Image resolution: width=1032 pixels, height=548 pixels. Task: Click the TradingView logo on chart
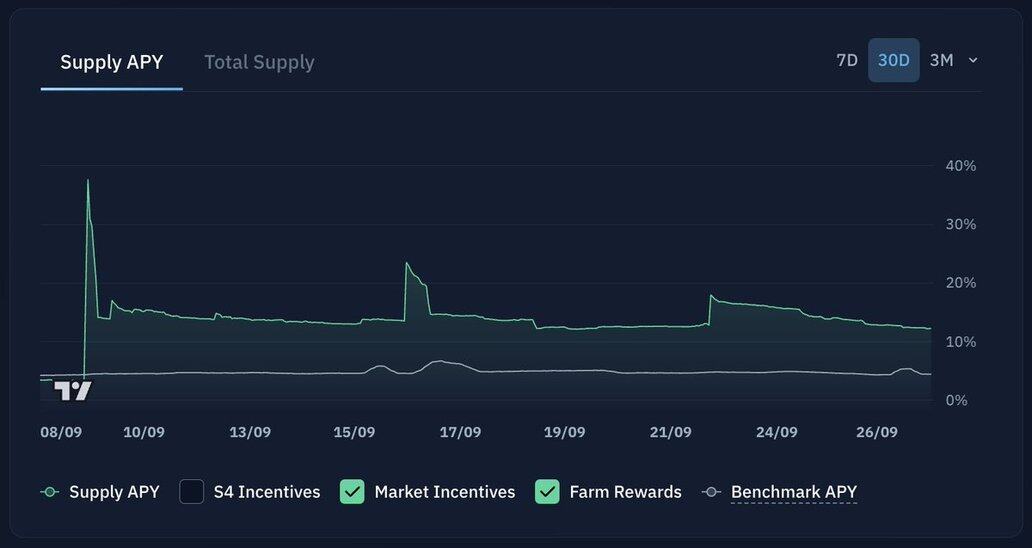coord(73,390)
